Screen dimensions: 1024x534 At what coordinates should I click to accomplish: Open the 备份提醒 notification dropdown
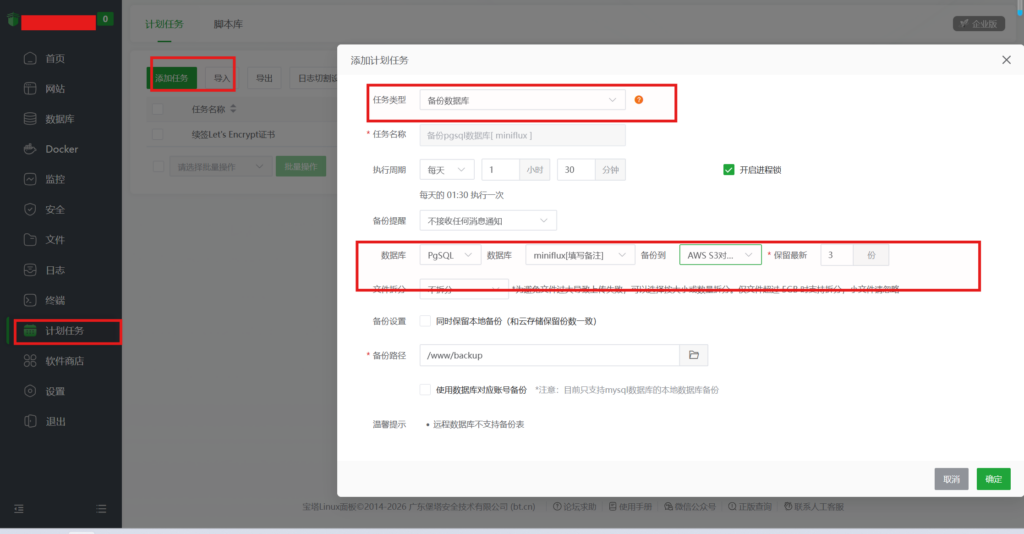pos(488,220)
